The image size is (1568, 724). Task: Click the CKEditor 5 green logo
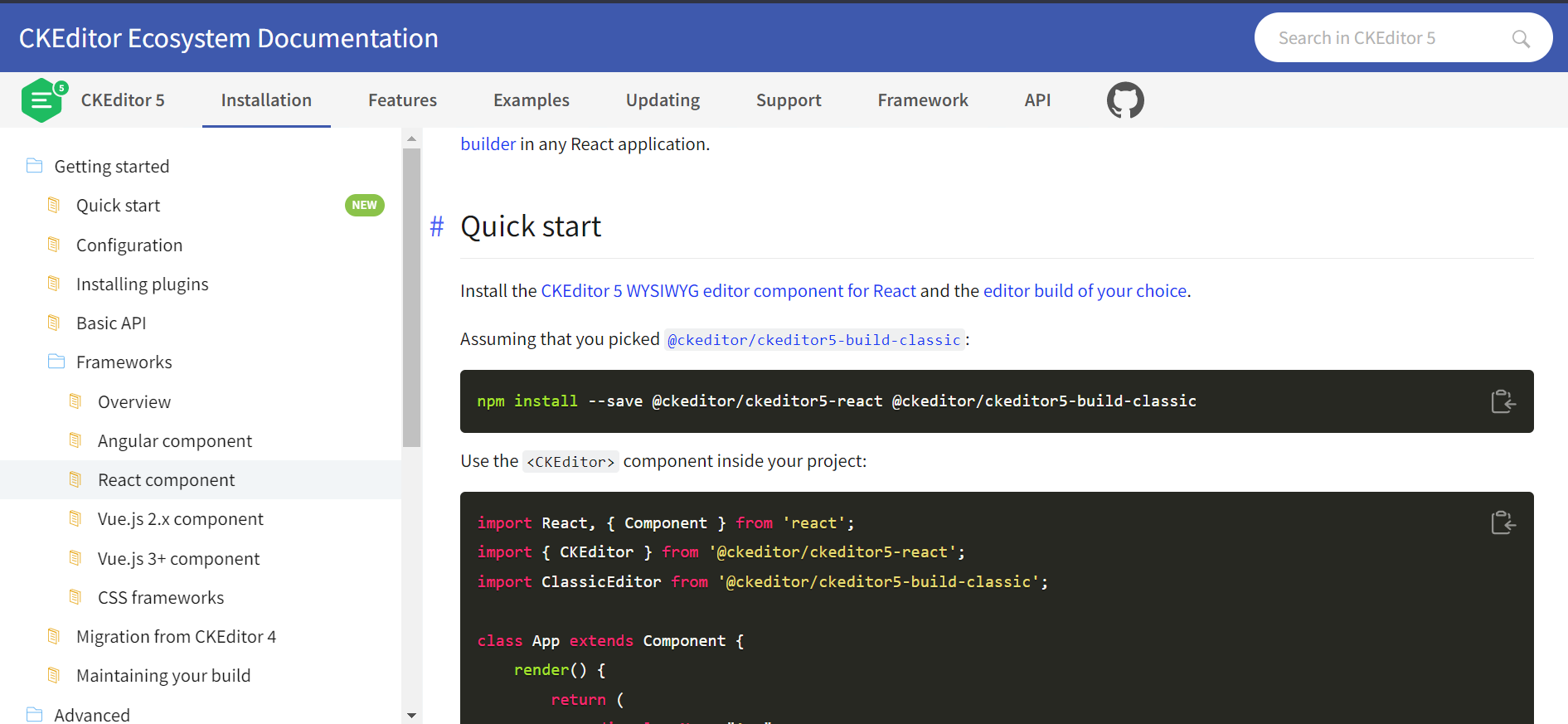point(43,100)
